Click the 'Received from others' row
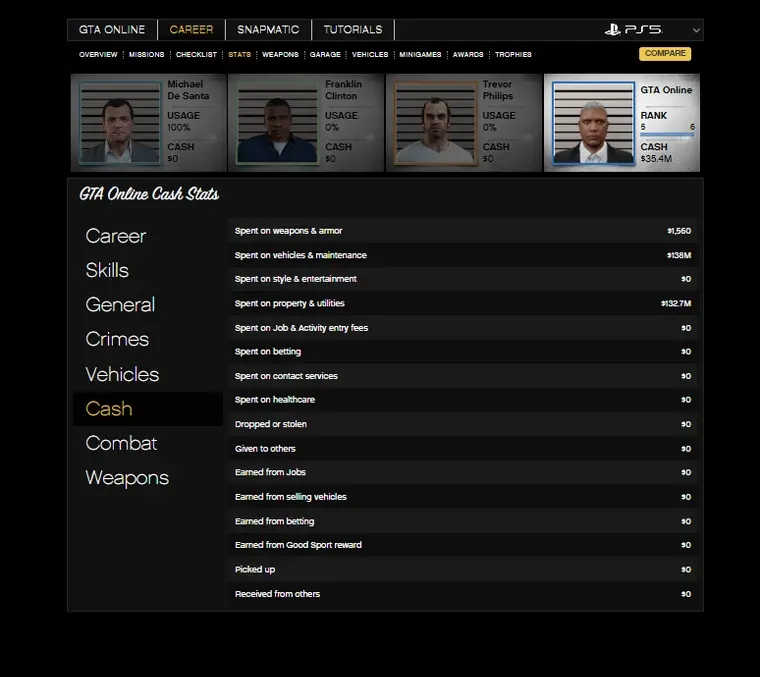 (463, 594)
